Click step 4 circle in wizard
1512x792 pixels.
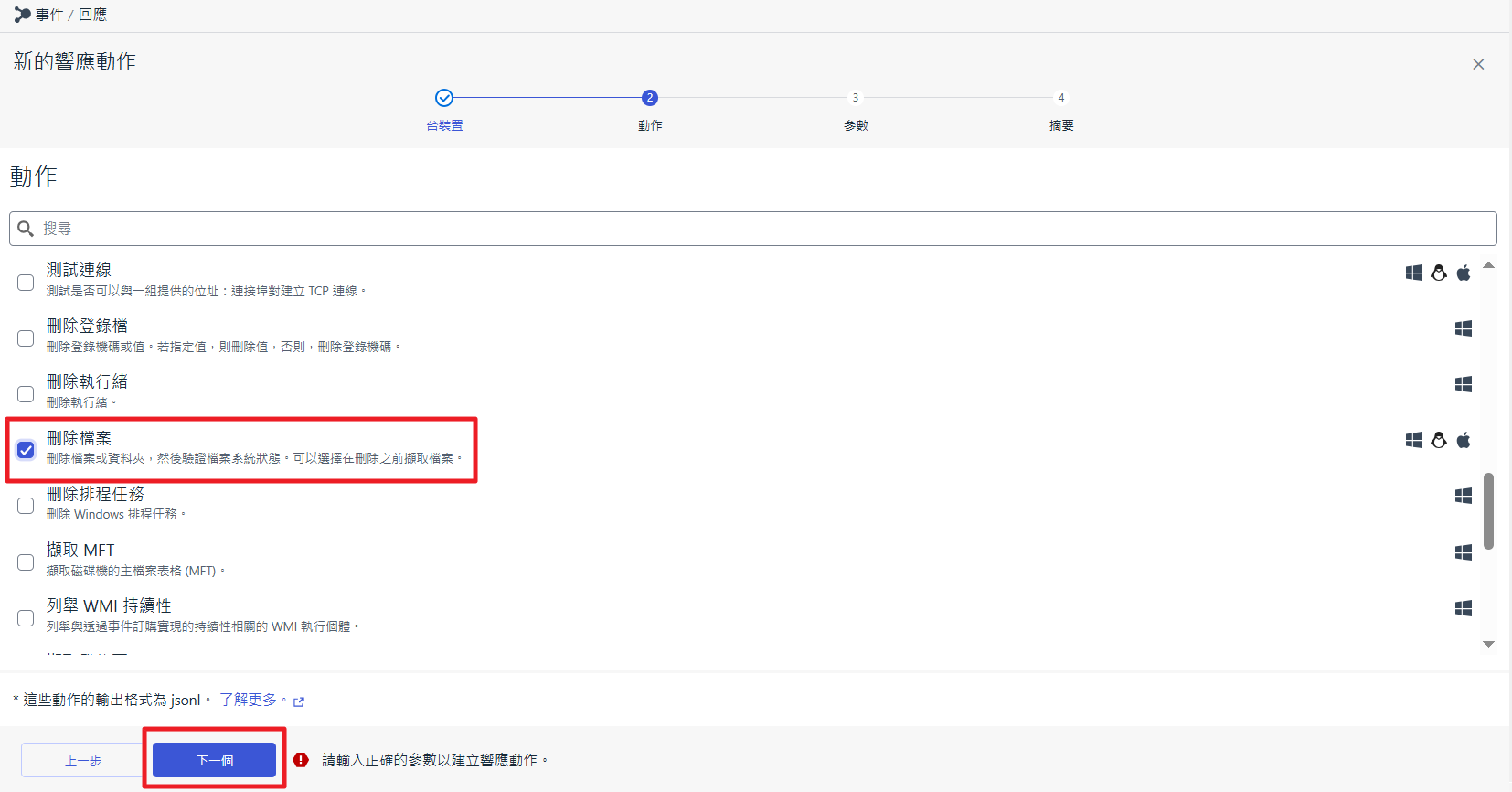point(1061,98)
